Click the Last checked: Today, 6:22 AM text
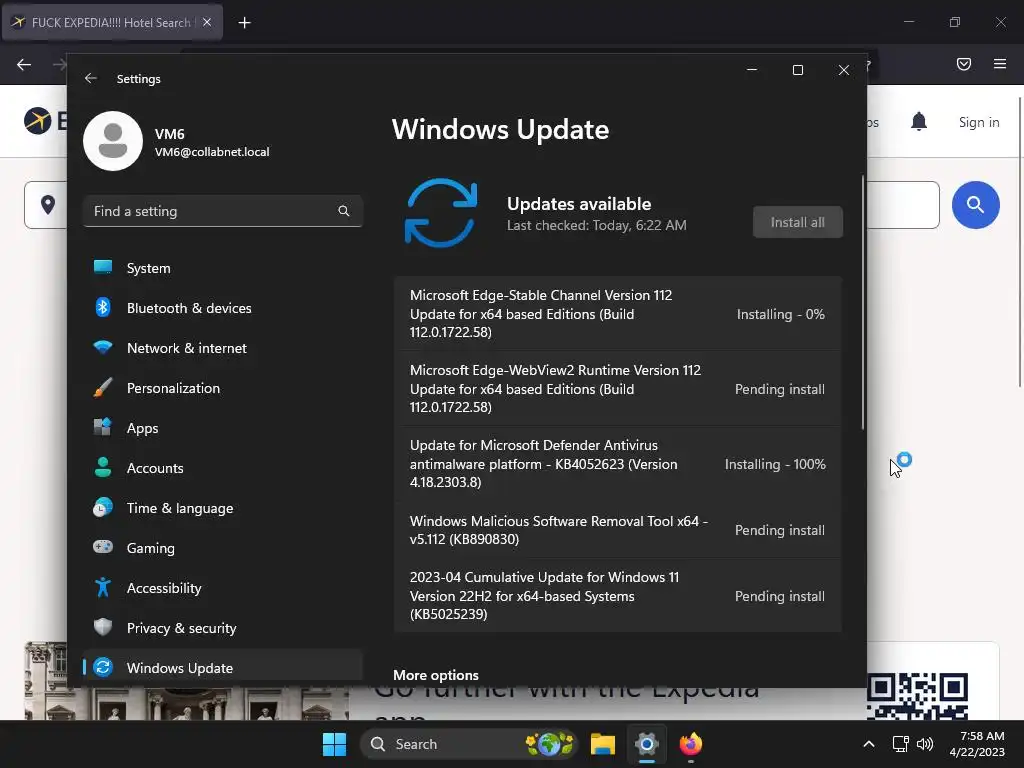 [x=596, y=225]
